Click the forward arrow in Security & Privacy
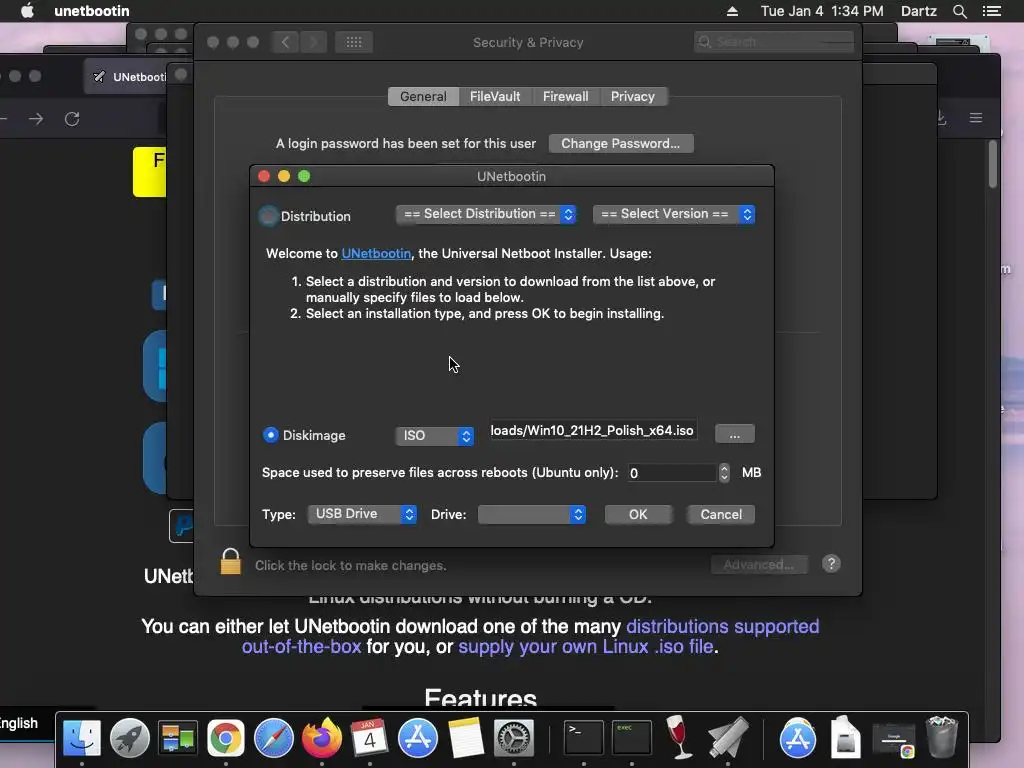1024x768 pixels. tap(313, 42)
